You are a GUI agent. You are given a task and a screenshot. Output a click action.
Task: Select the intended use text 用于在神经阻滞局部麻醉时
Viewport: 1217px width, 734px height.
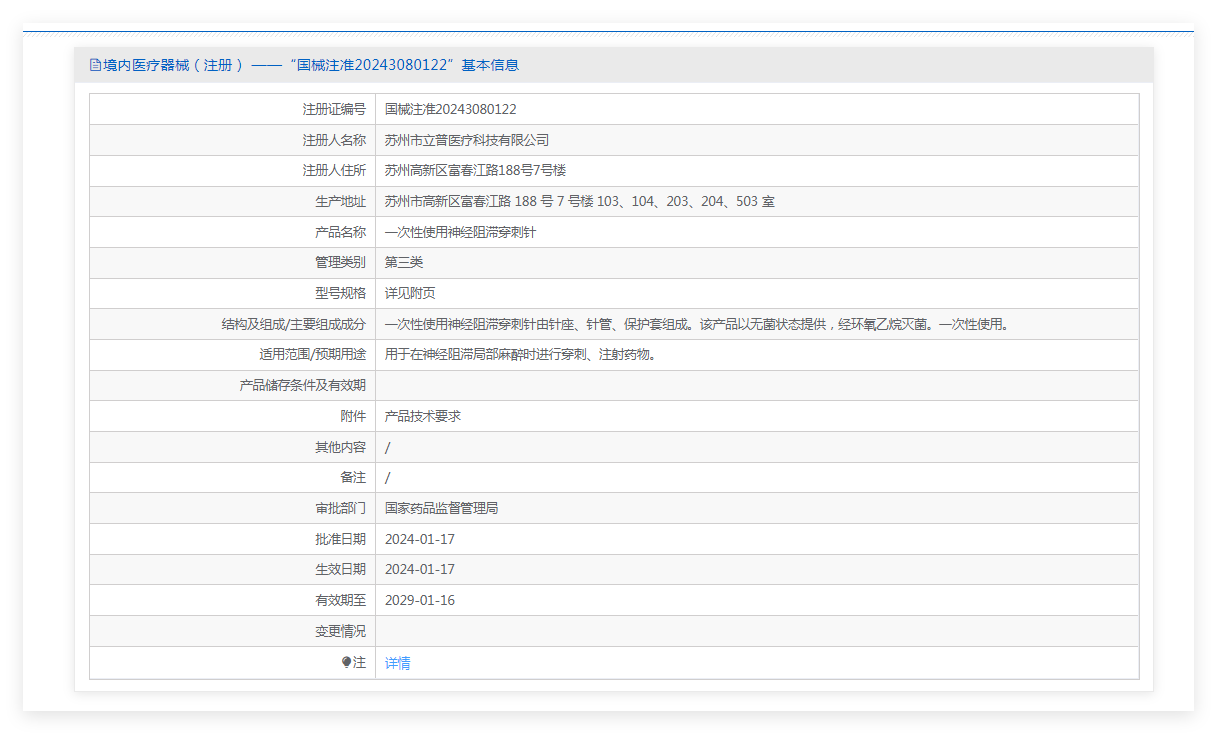pyautogui.click(x=521, y=354)
